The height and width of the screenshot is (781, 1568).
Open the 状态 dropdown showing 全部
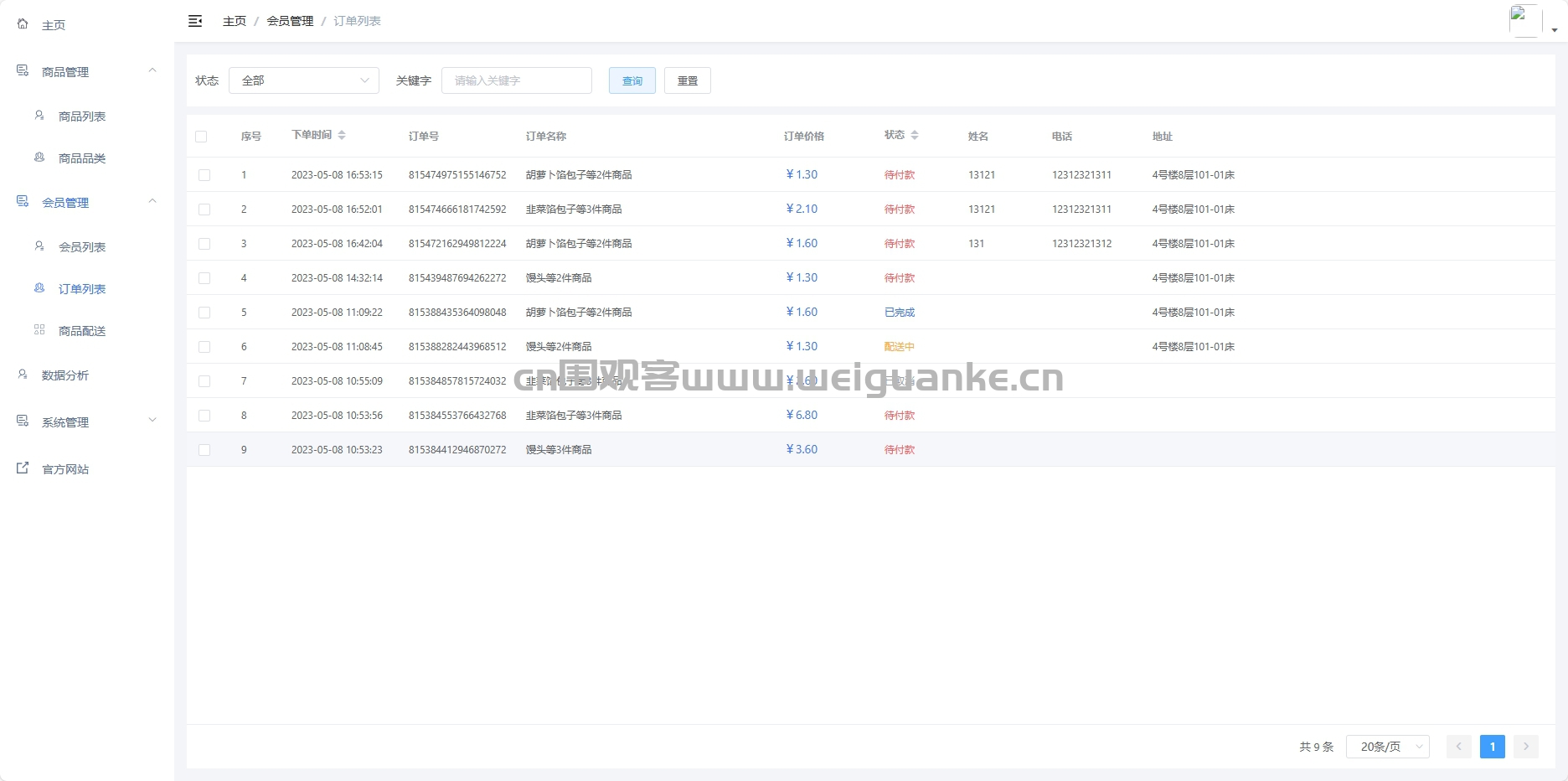point(304,80)
